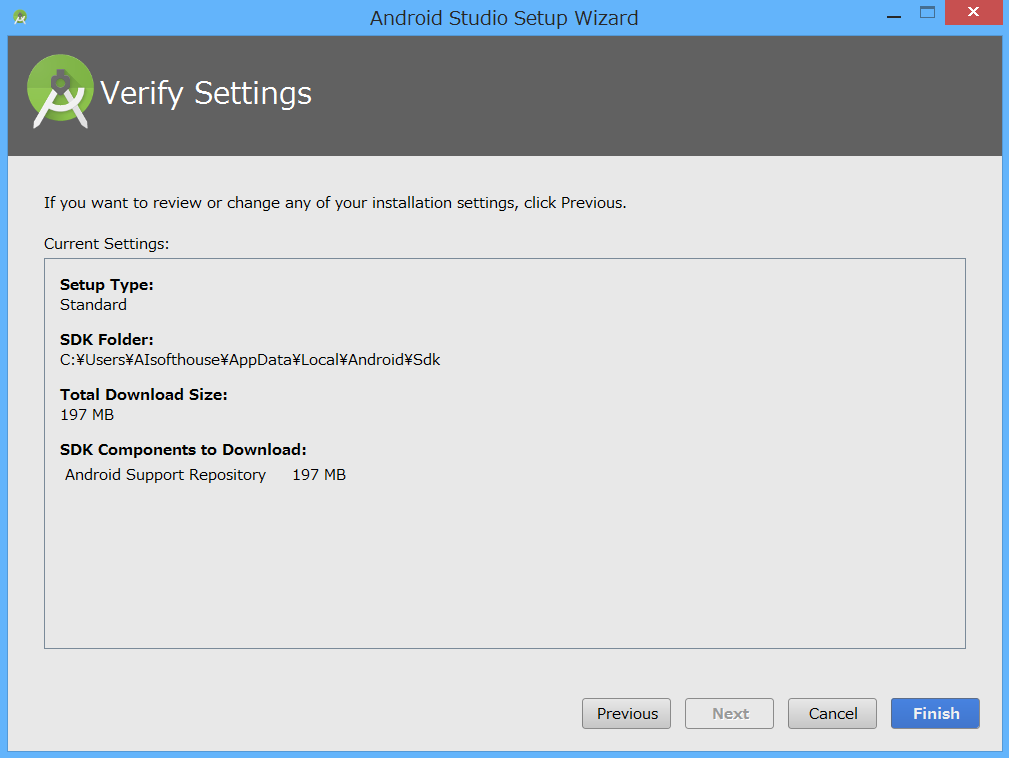Minimize the Setup Wizard window
This screenshot has width=1009, height=758.
coord(894,15)
